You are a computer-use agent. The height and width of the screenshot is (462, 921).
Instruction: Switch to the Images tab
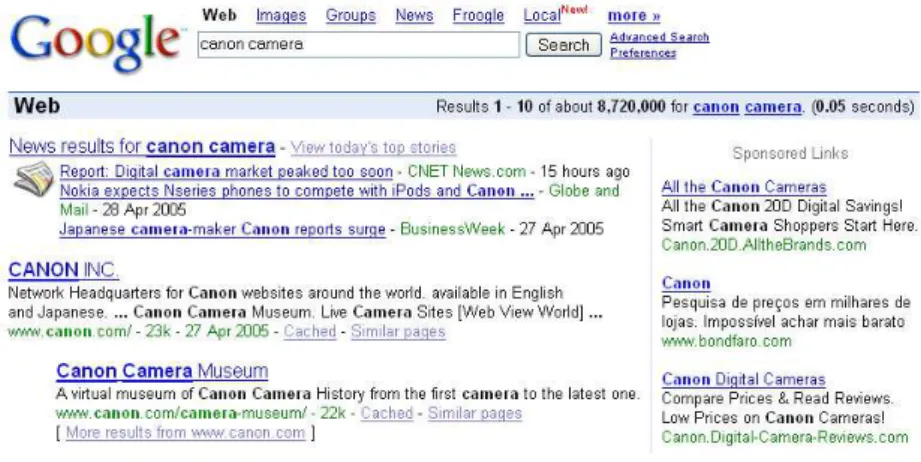pos(281,16)
